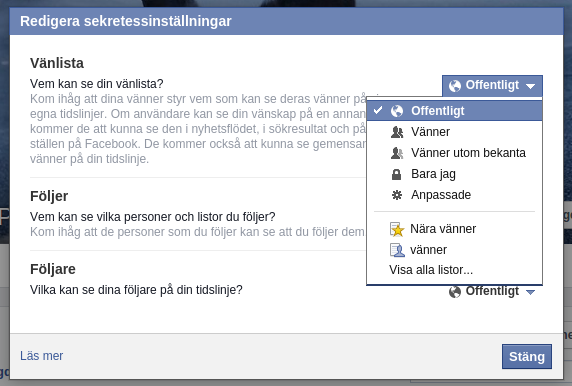Select Vänner utom bekanta option
The width and height of the screenshot is (572, 386).
[x=454, y=153]
